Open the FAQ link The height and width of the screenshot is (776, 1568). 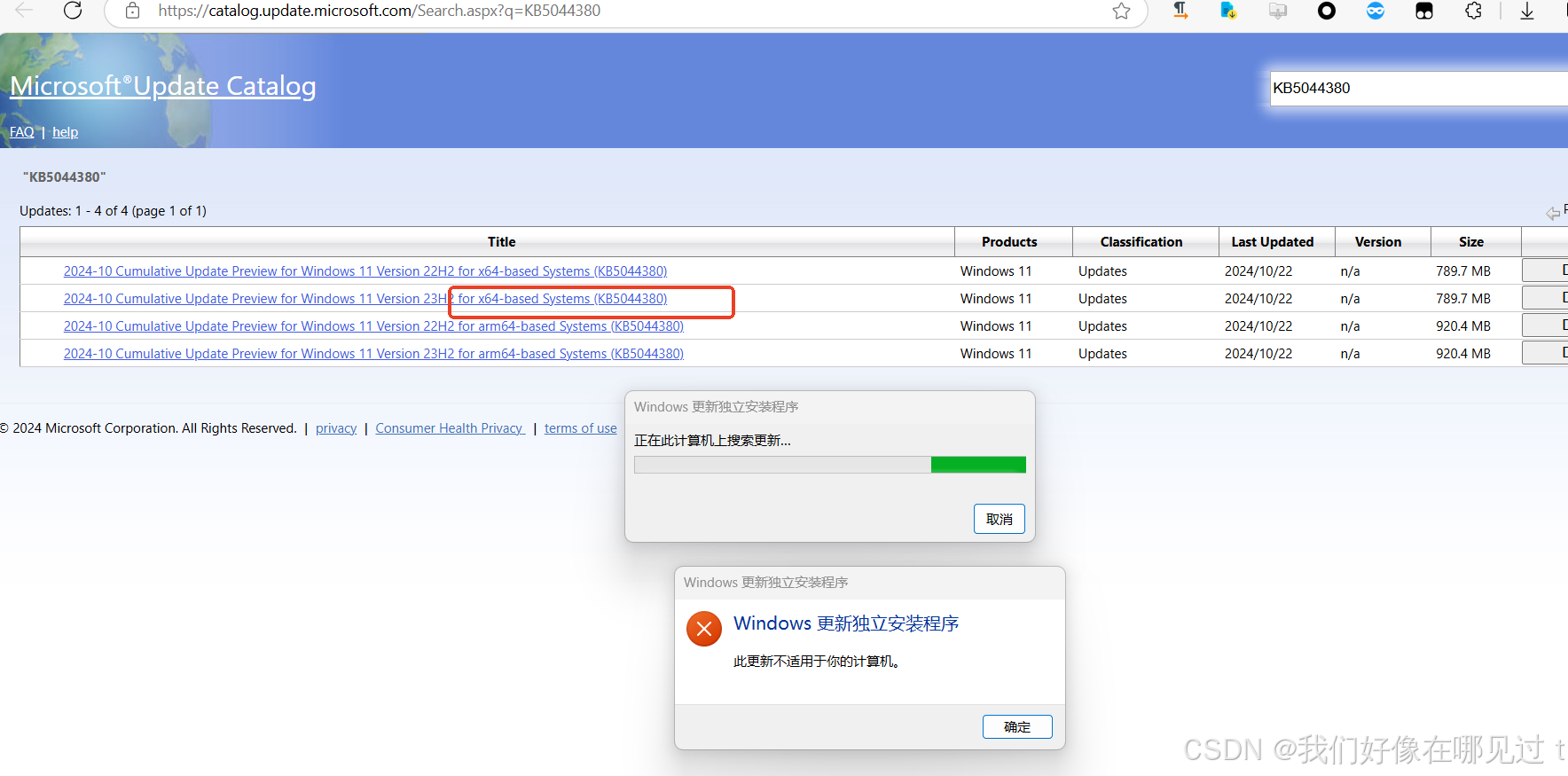[22, 132]
